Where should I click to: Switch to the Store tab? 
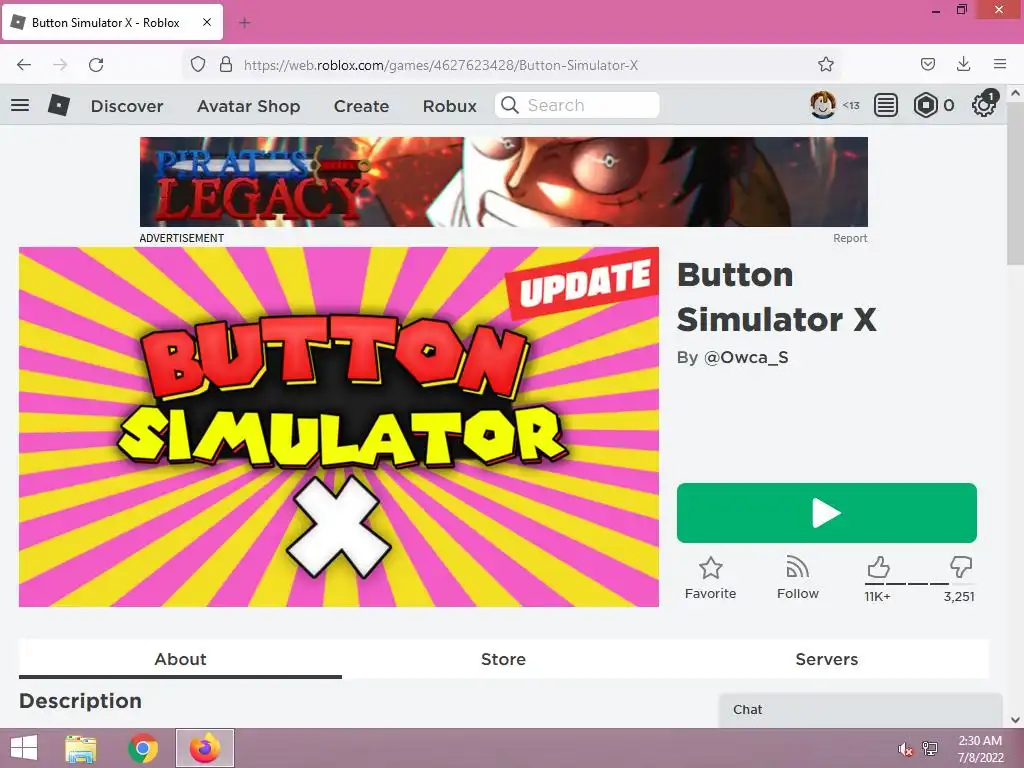[x=503, y=659]
